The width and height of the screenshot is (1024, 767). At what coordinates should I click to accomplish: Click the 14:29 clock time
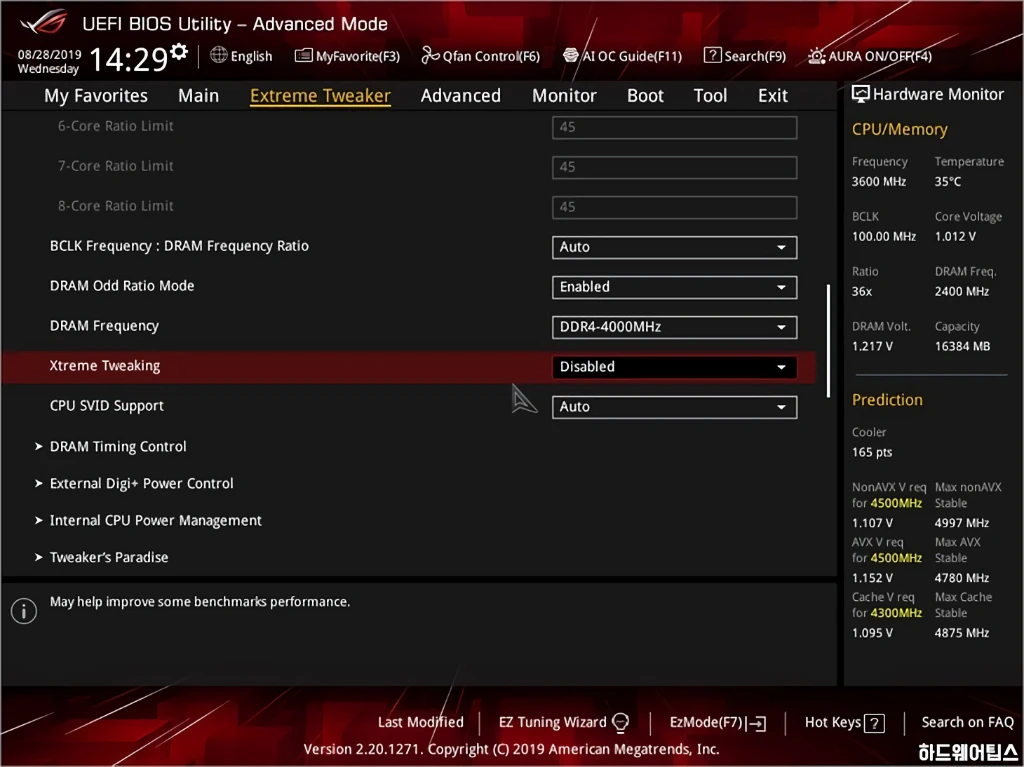(129, 59)
